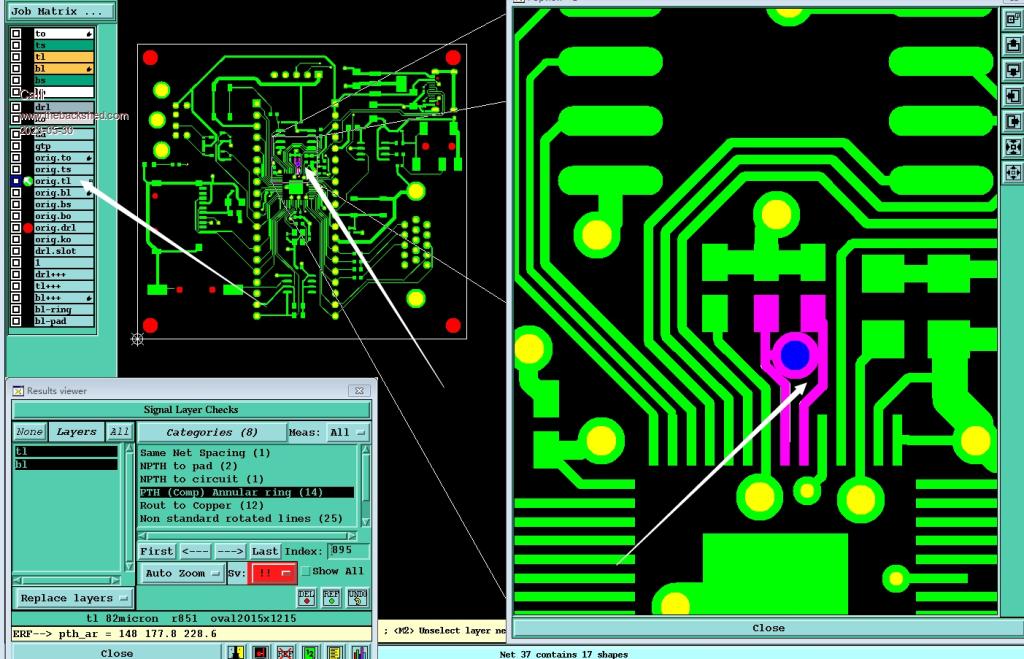Click the zoom-in converging arrows icon
Screen dimensions: 1024x659
(1012, 147)
